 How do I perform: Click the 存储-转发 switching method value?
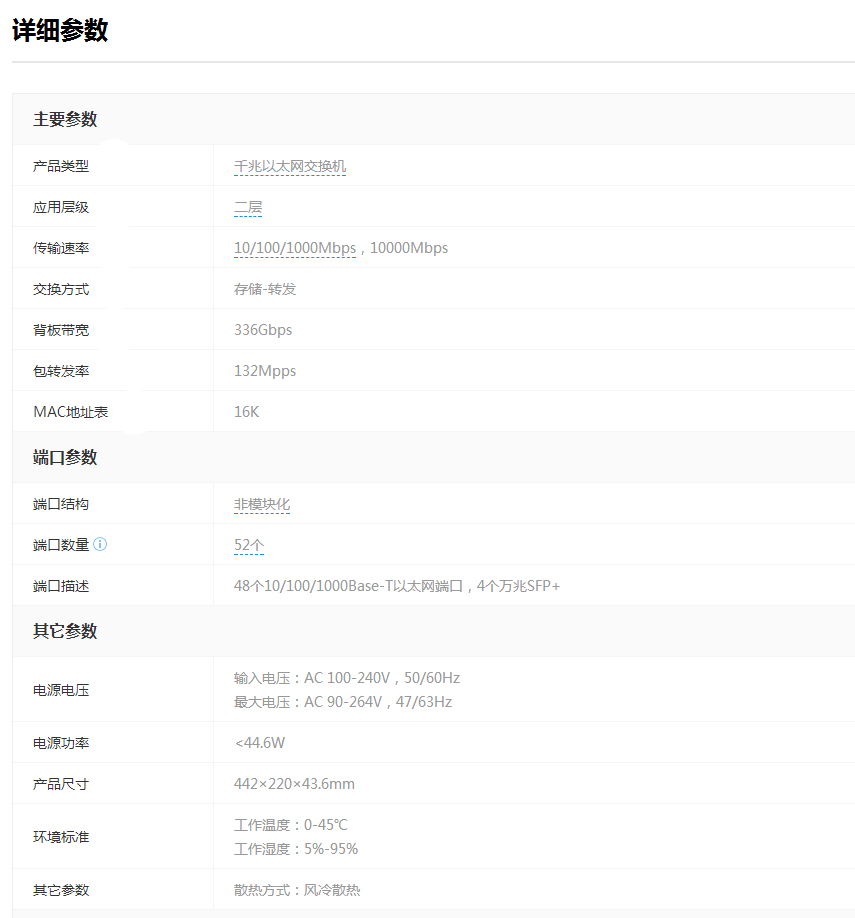265,289
